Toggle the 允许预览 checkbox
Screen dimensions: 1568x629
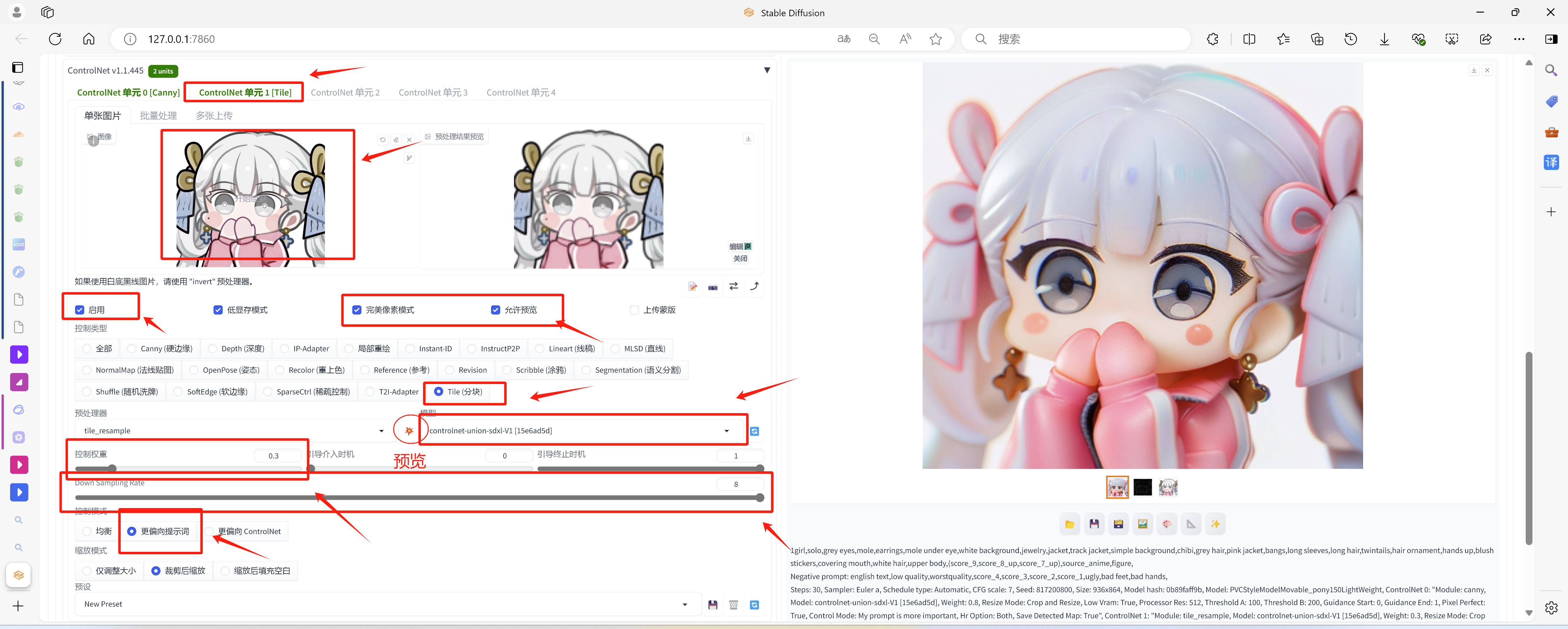coord(496,310)
